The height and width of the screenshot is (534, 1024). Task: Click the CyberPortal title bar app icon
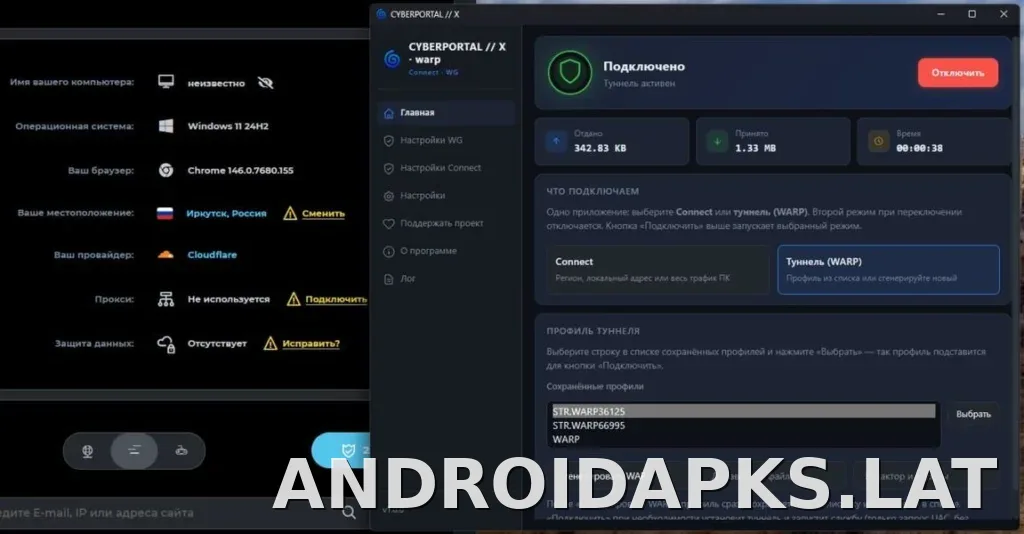click(x=381, y=14)
